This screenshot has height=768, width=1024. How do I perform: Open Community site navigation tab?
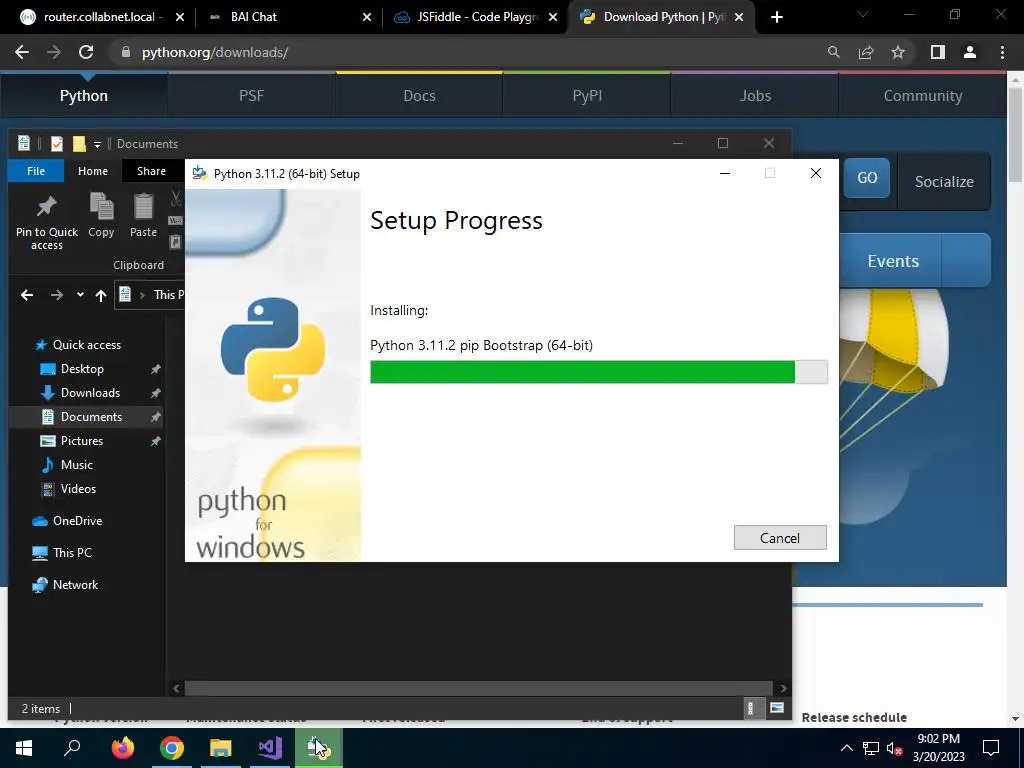pyautogui.click(x=923, y=95)
